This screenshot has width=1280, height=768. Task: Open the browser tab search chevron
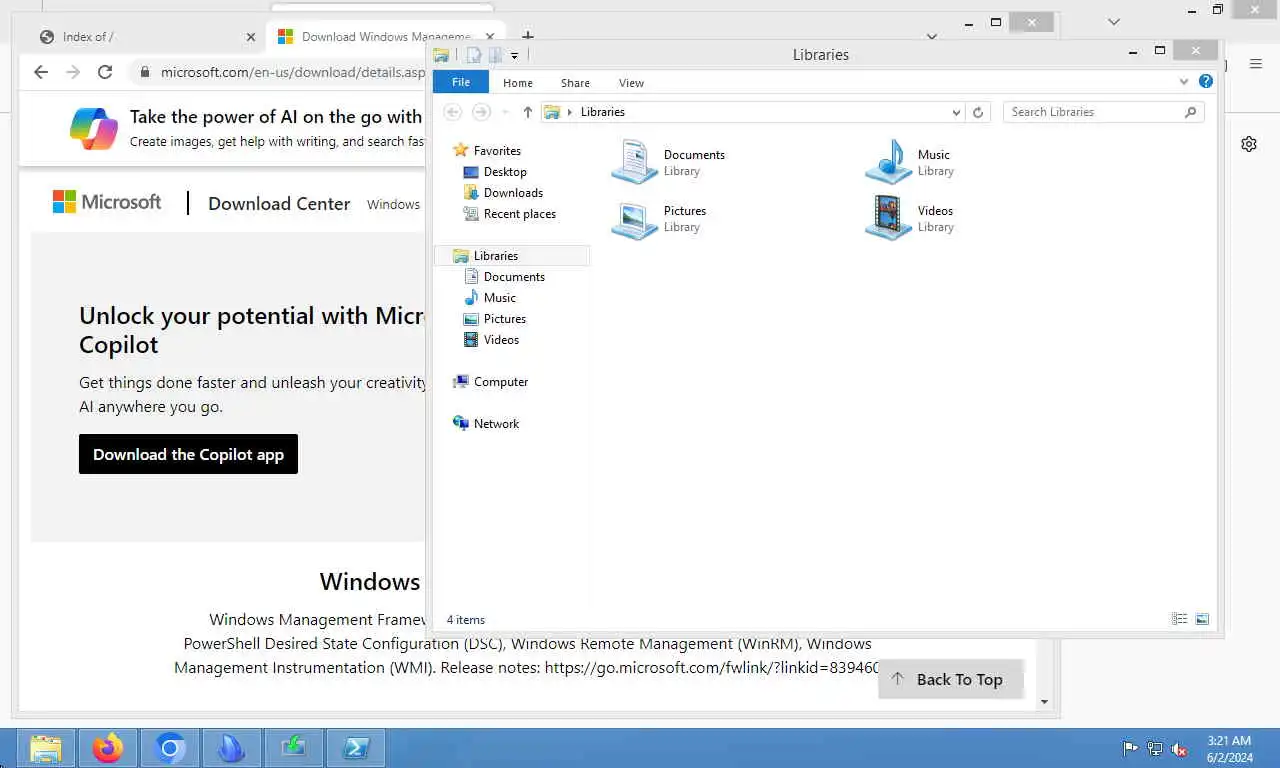tap(932, 37)
